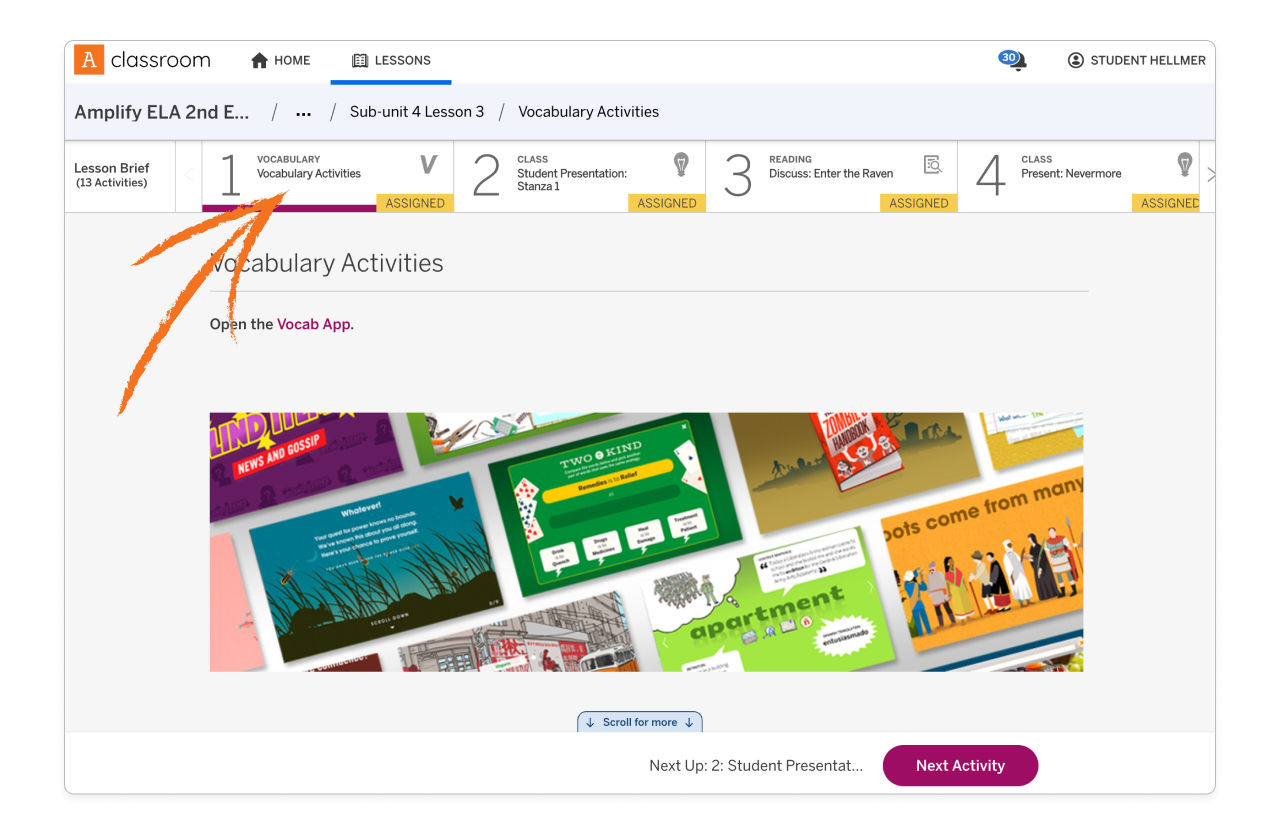1280x836 pixels.
Task: Click the Next Activity button
Action: pyautogui.click(x=960, y=765)
